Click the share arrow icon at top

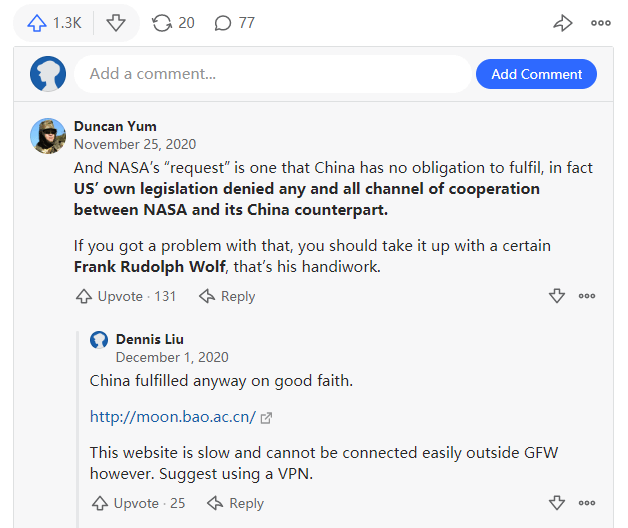(x=563, y=22)
